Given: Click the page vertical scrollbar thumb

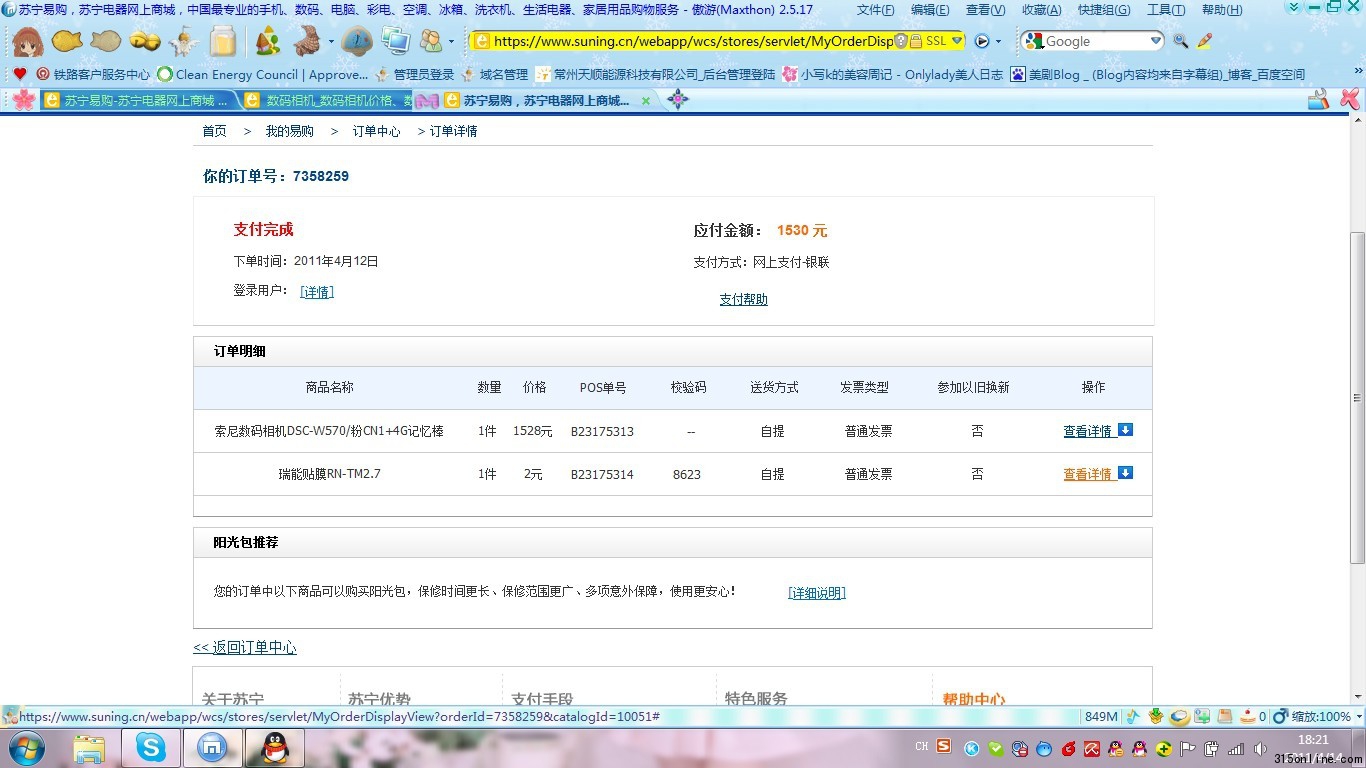Looking at the screenshot, I should point(1357,397).
